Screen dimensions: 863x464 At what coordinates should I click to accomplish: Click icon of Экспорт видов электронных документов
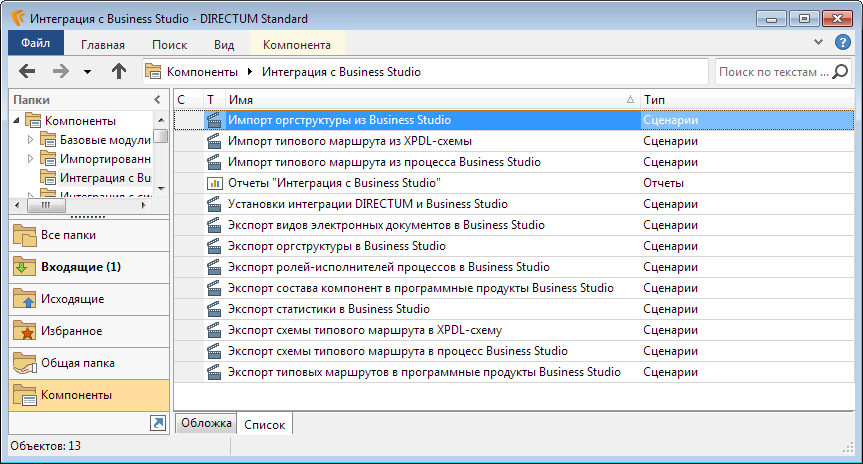[x=214, y=225]
